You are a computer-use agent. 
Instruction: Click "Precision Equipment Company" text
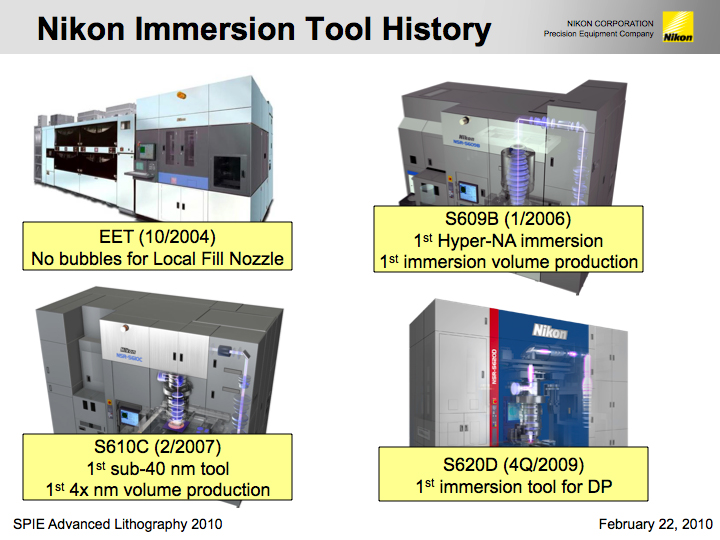tap(598, 34)
